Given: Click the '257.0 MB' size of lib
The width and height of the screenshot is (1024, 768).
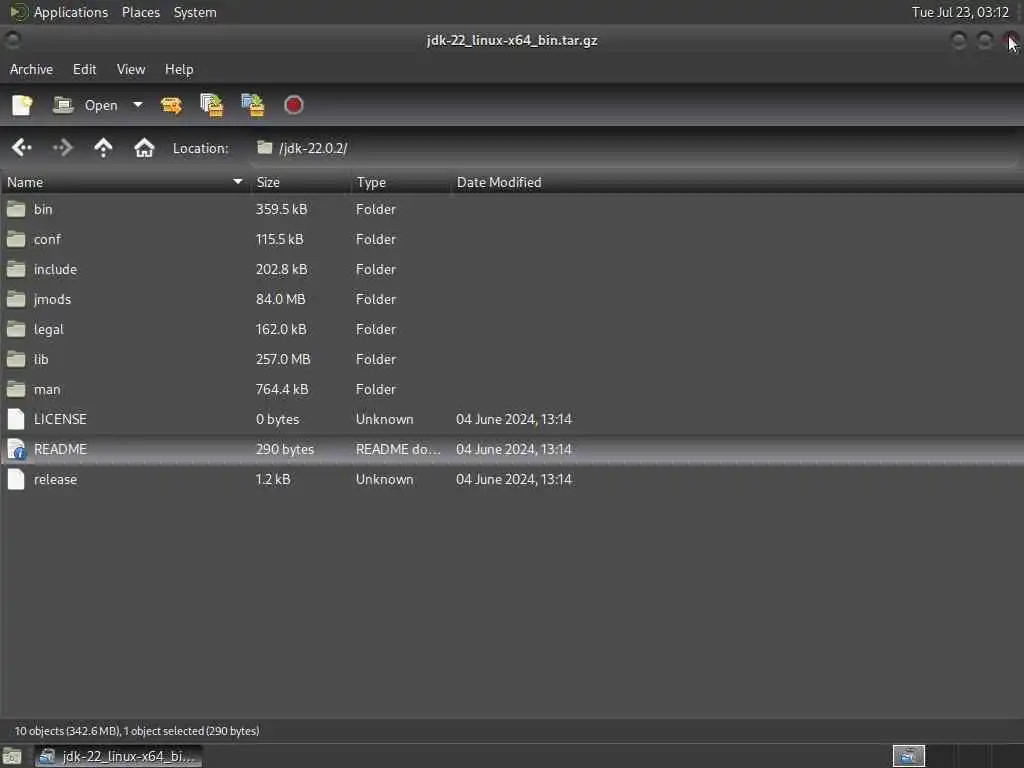Looking at the screenshot, I should pyautogui.click(x=283, y=359).
